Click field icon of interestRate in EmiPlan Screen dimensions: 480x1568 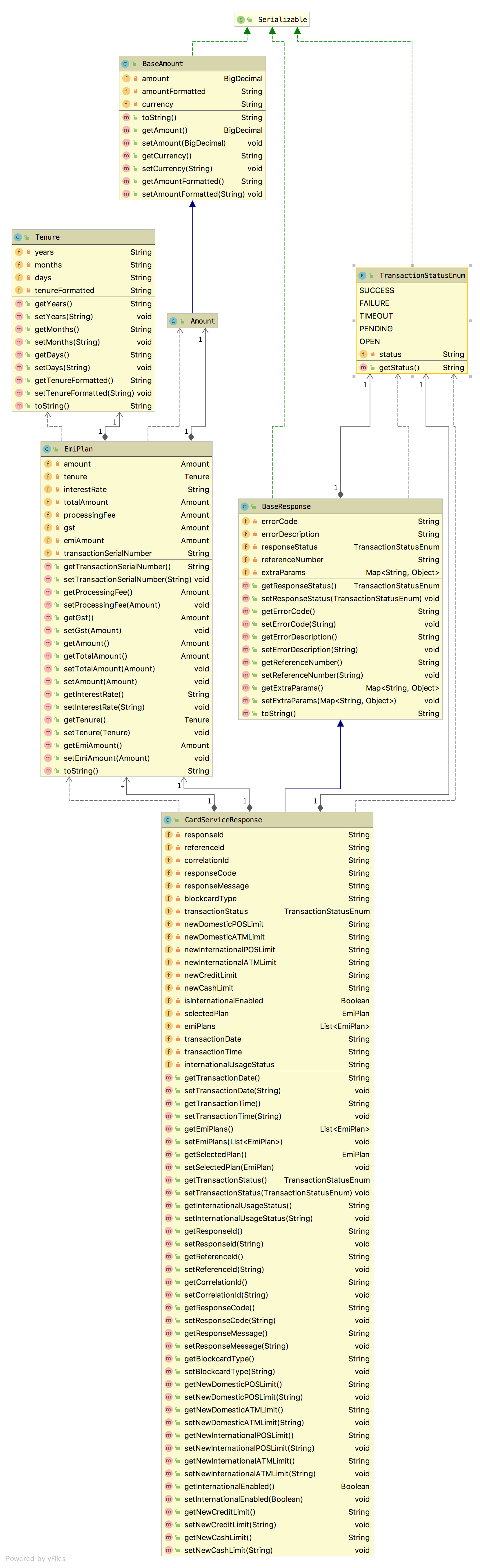point(49,489)
